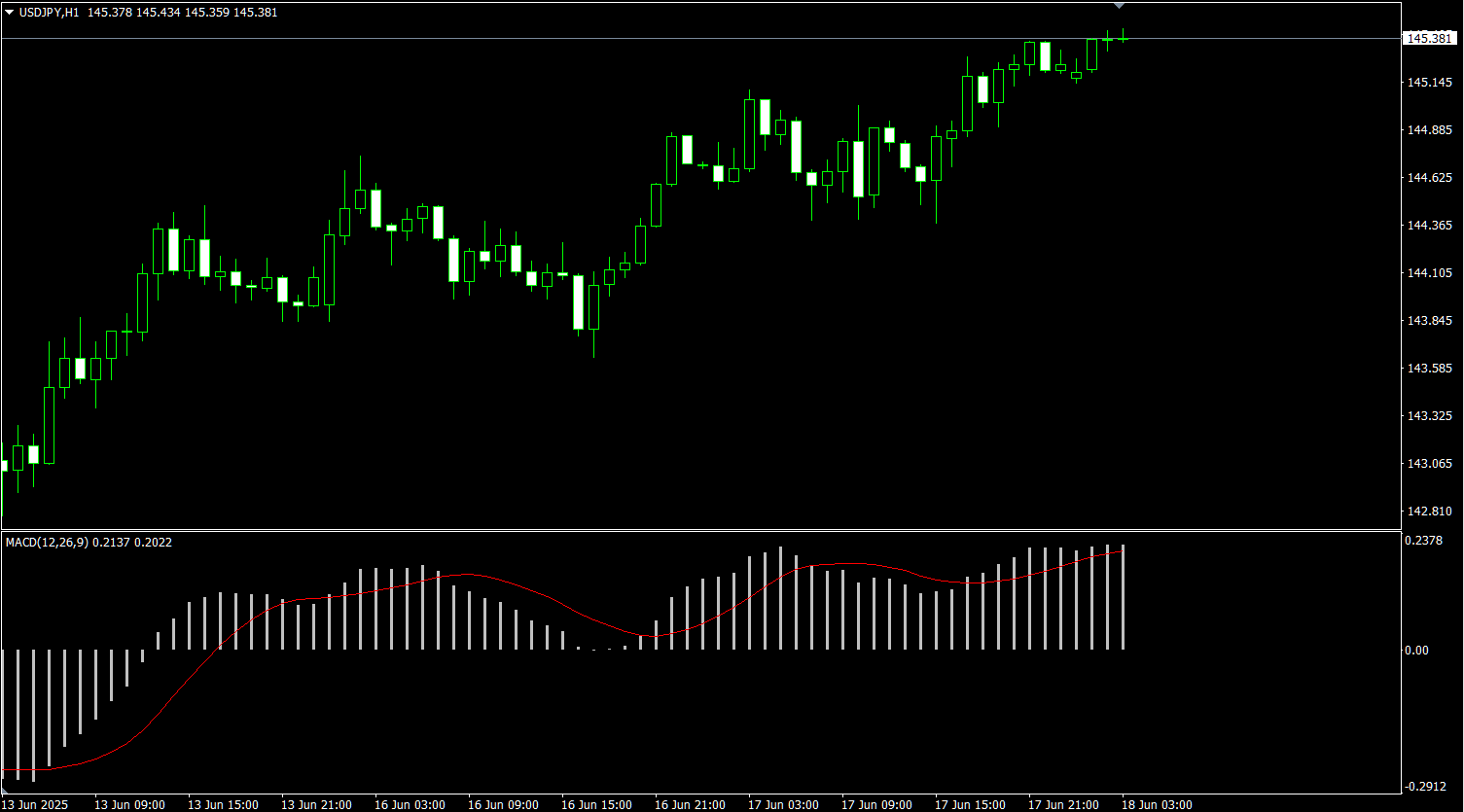Image resolution: width=1464 pixels, height=812 pixels.
Task: Click the 18 Jun 03:00 time label
Action: click(x=1157, y=805)
